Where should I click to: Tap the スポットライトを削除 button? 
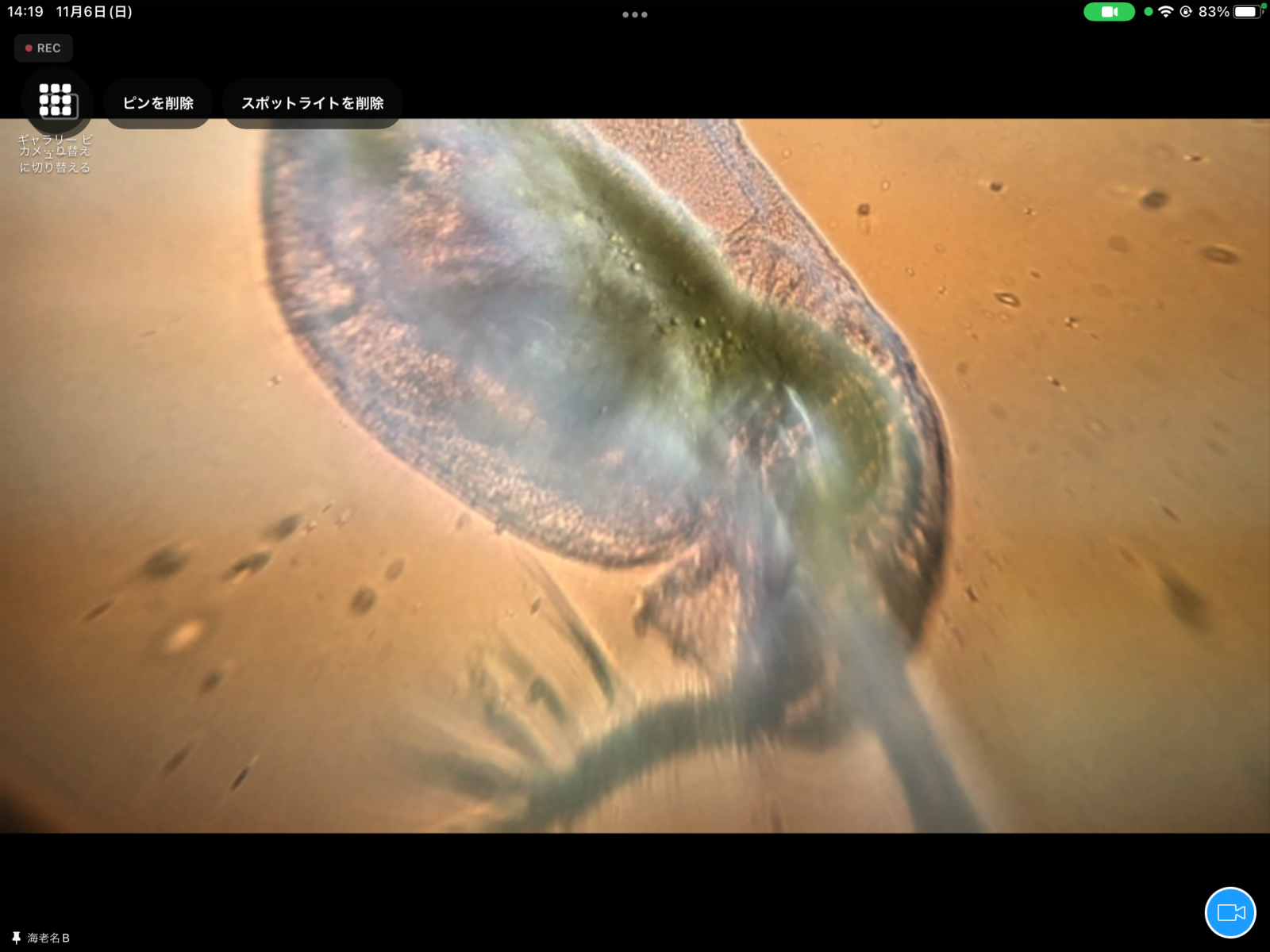point(313,103)
